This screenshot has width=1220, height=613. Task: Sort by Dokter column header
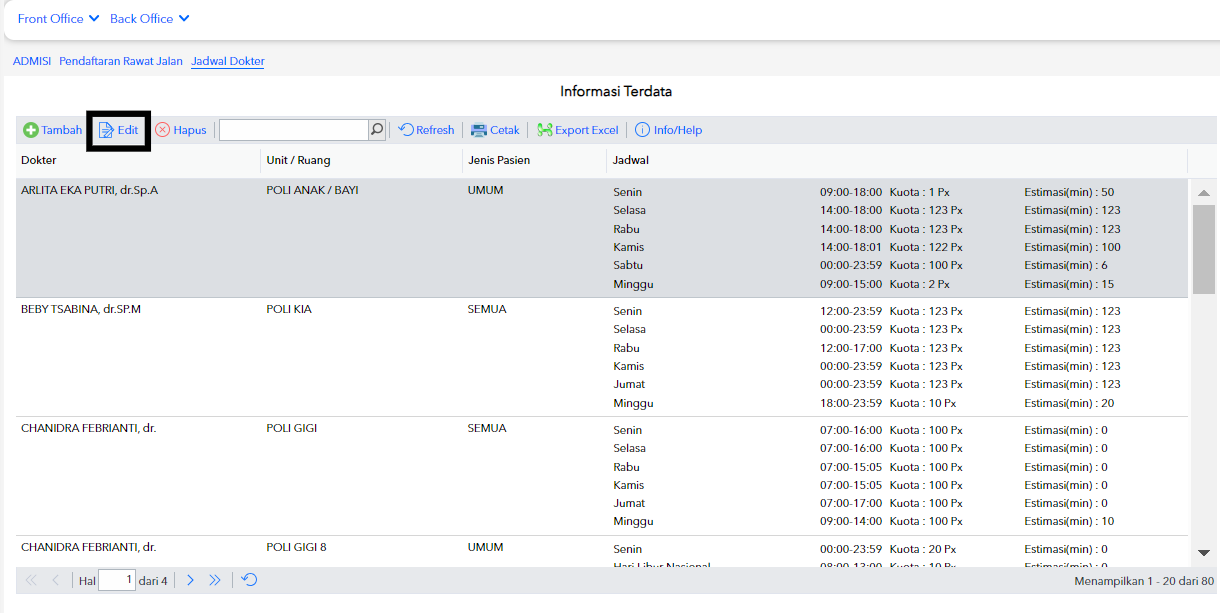pyautogui.click(x=138, y=160)
